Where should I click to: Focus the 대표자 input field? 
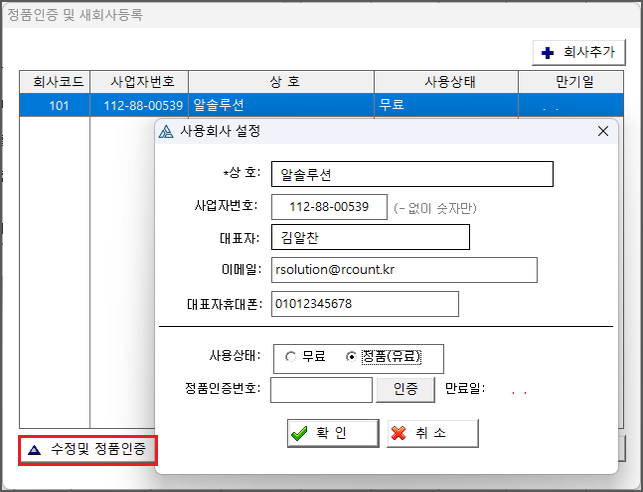pyautogui.click(x=370, y=237)
